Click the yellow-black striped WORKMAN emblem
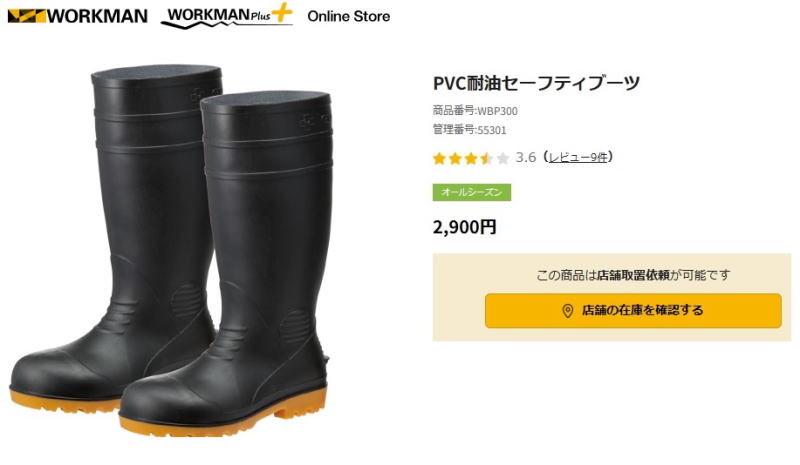Image resolution: width=800 pixels, height=465 pixels. 27,16
